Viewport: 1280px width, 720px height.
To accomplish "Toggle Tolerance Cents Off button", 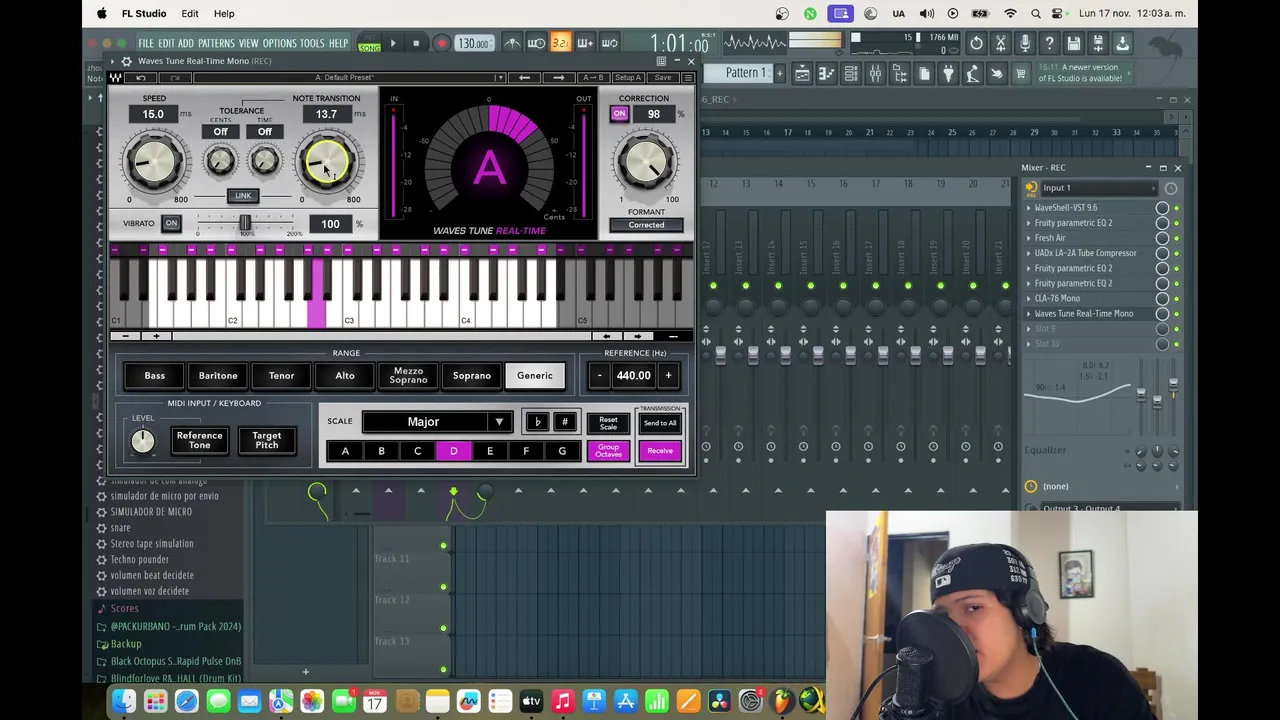I will click(x=220, y=131).
